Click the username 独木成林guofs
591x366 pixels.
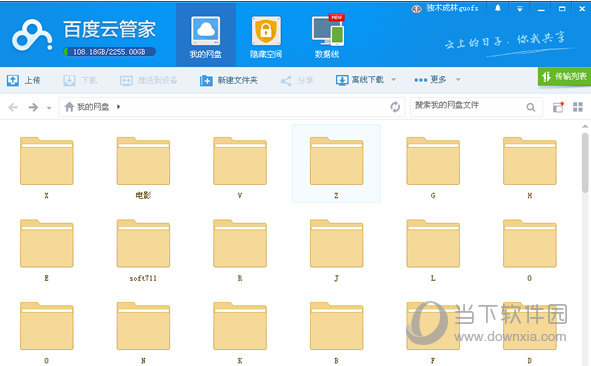point(452,8)
